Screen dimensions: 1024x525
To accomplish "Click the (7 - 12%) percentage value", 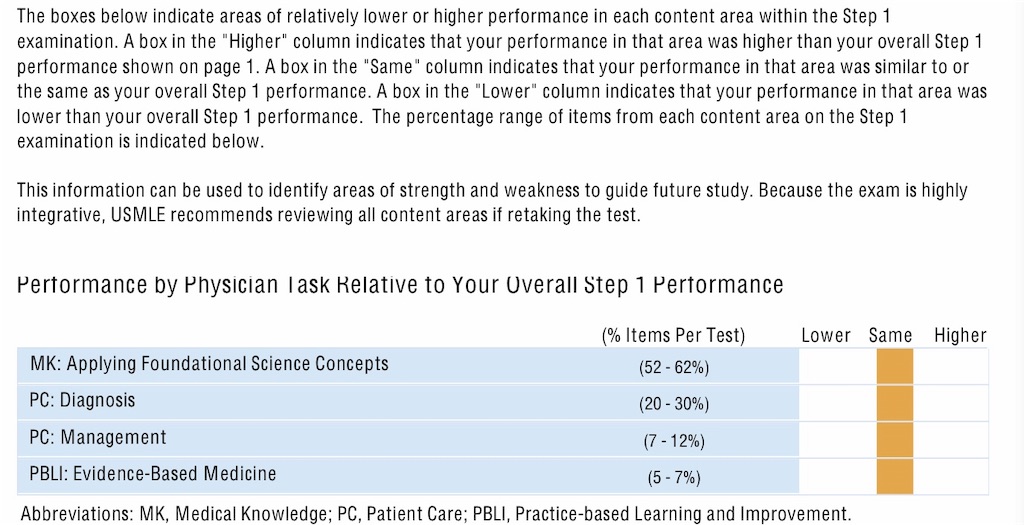I will tap(674, 441).
